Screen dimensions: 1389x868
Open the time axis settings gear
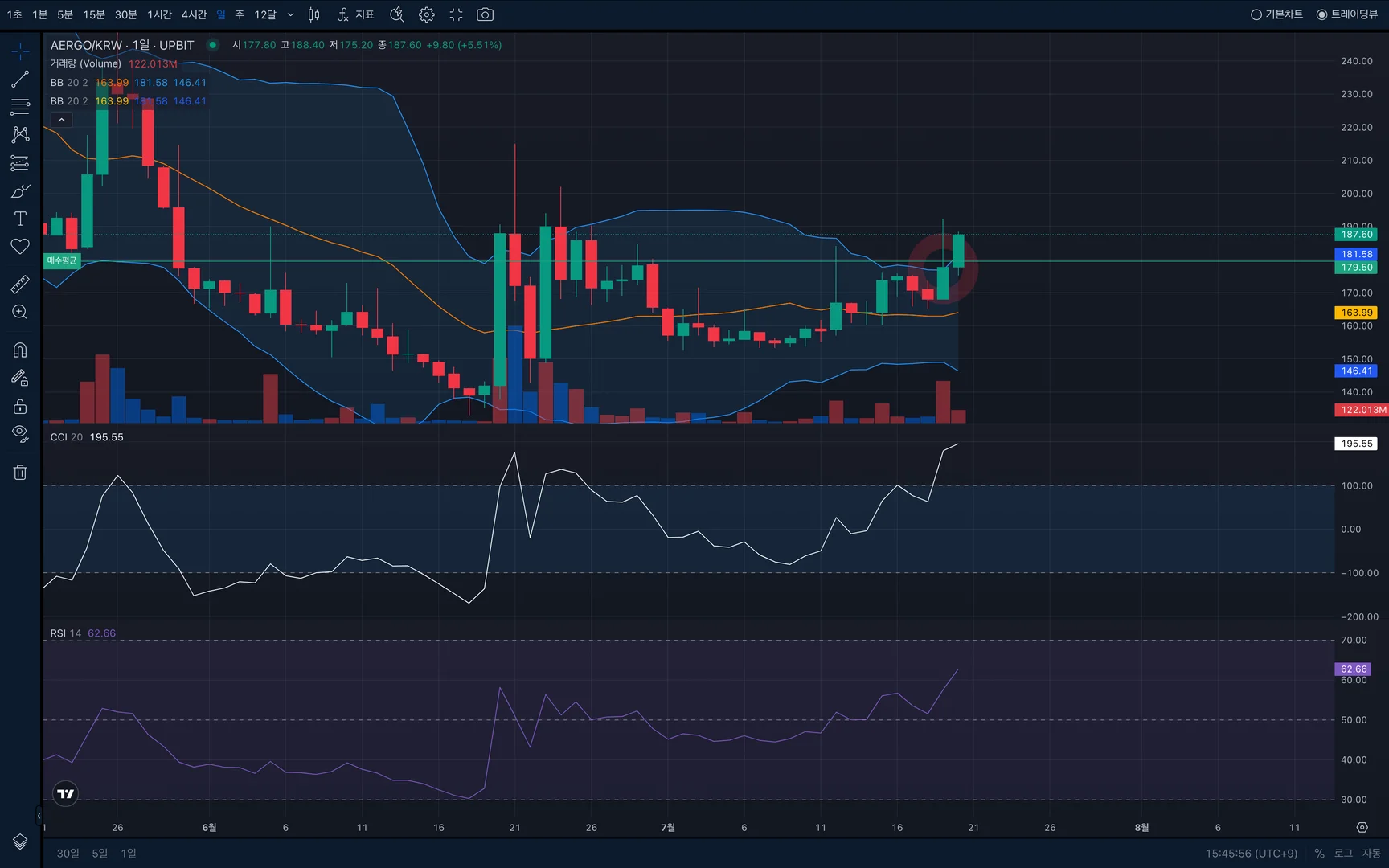[x=1362, y=827]
